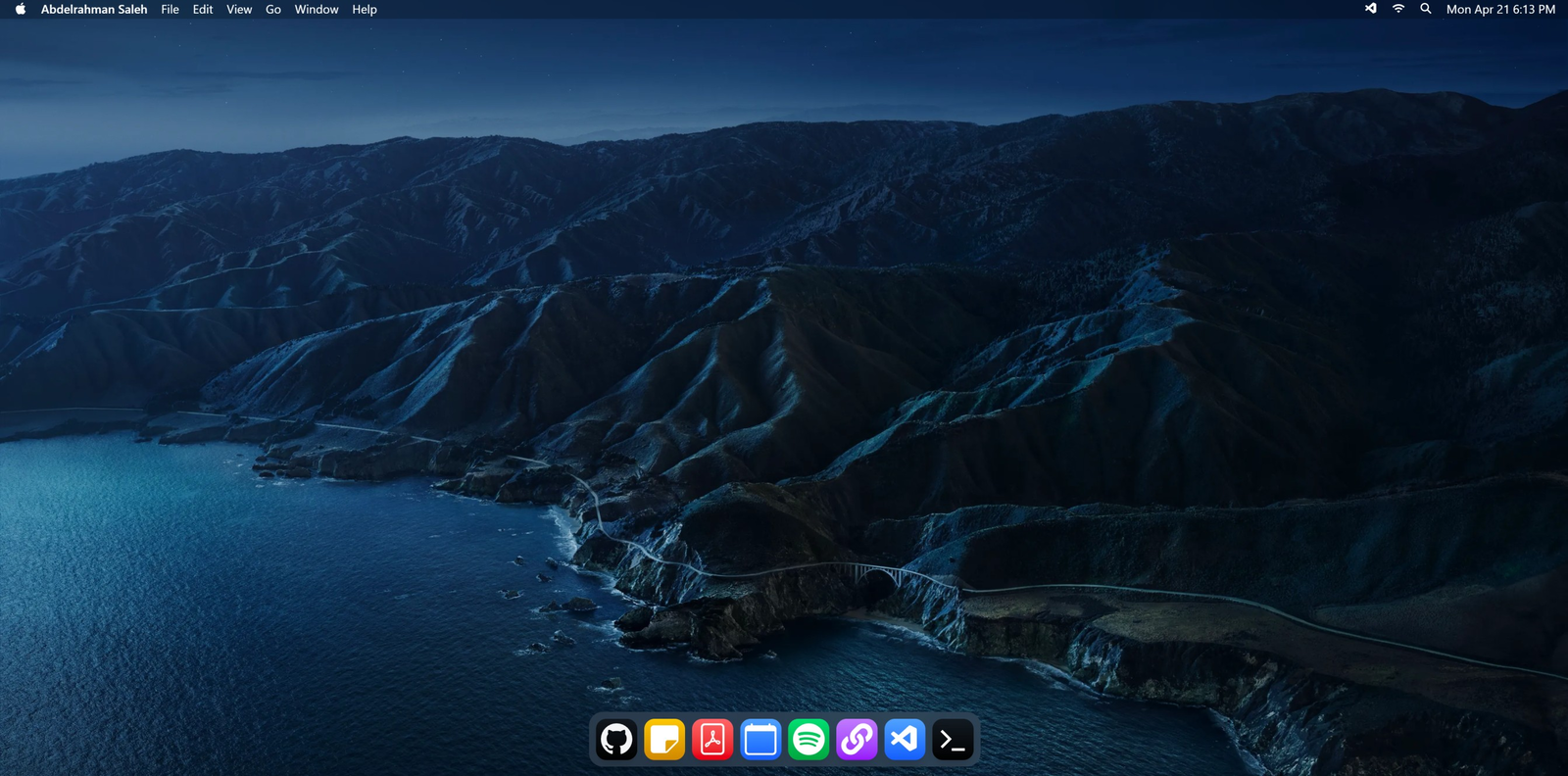Launch Spotify from the dock
The image size is (1568, 776).
[808, 740]
